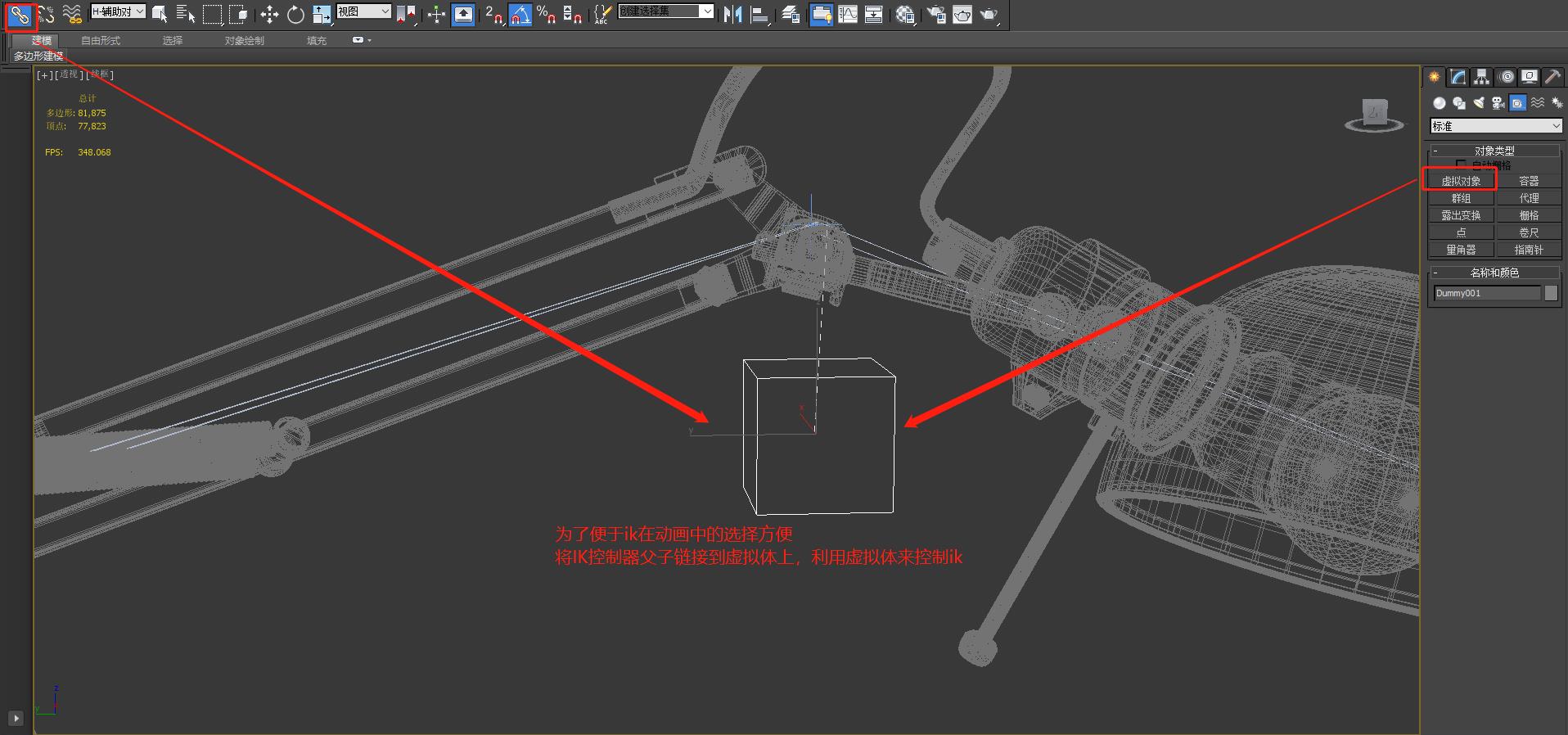Click the 虚拟对象 dummy button

point(1461,181)
